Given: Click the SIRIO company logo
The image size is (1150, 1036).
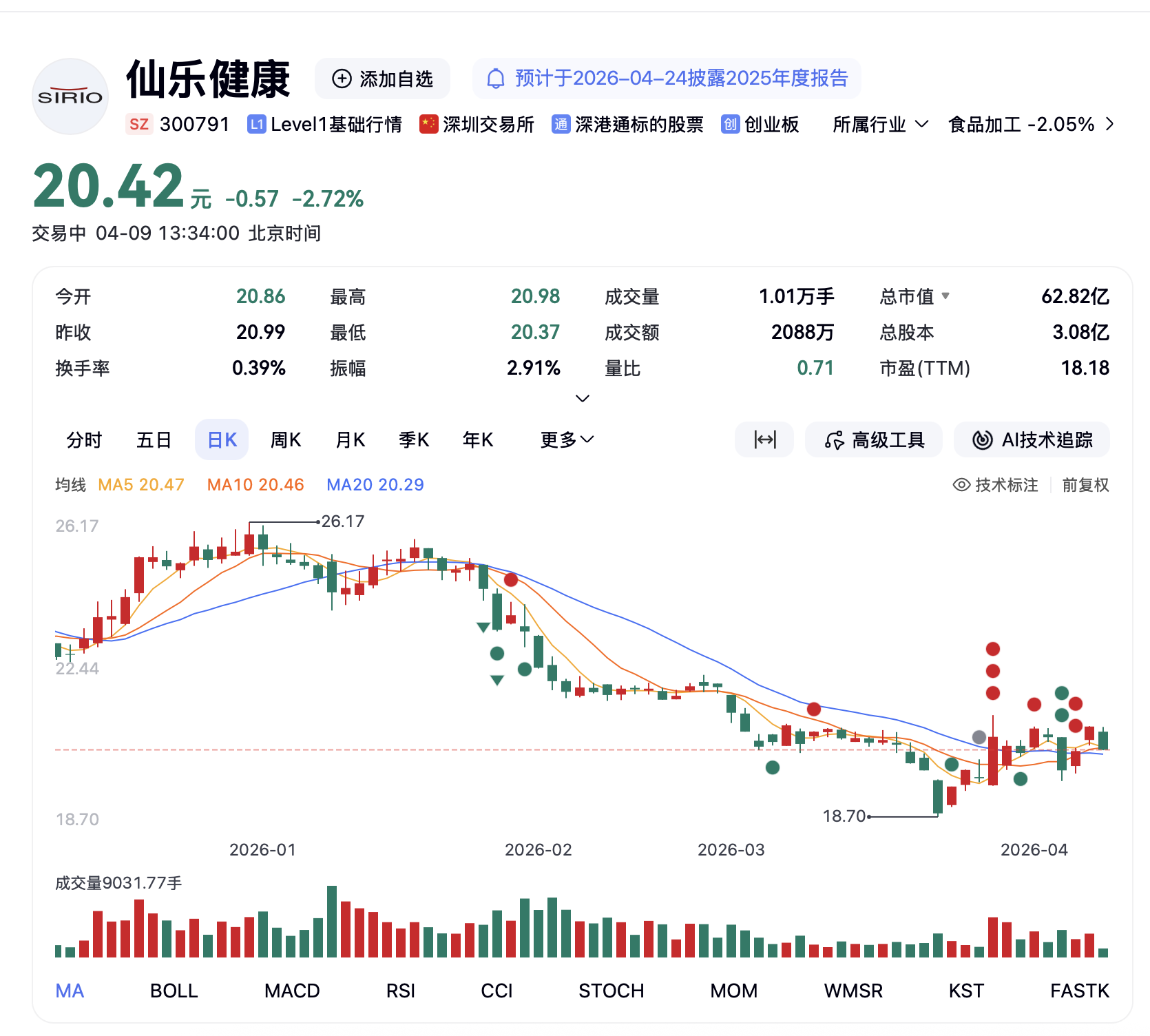Looking at the screenshot, I should (x=70, y=96).
